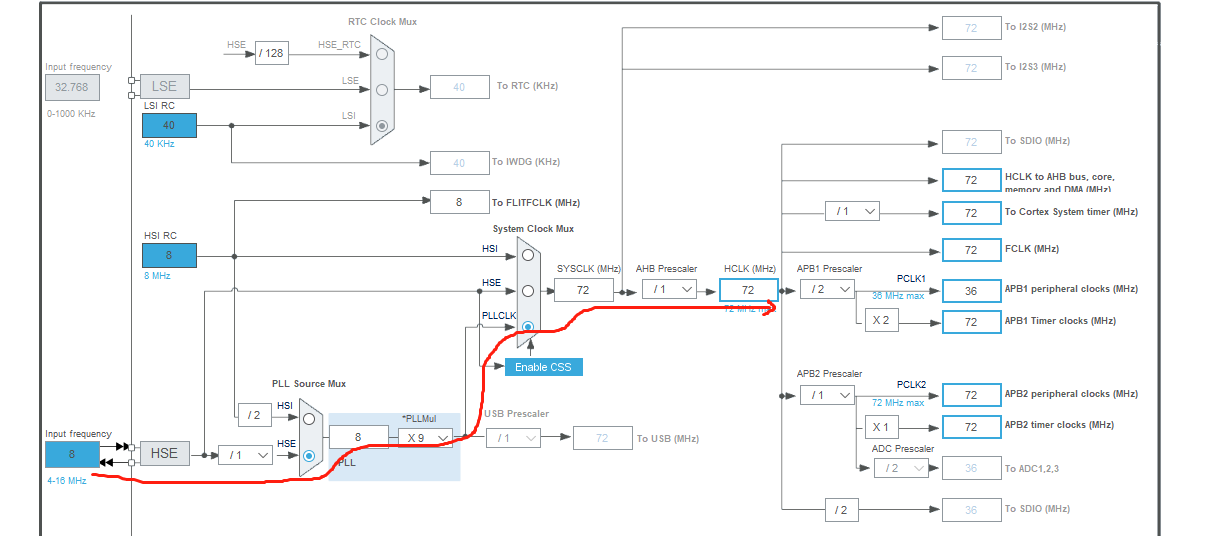Open the AHB Prescaler dropdown
The height and width of the screenshot is (536, 1206).
[x=670, y=289]
